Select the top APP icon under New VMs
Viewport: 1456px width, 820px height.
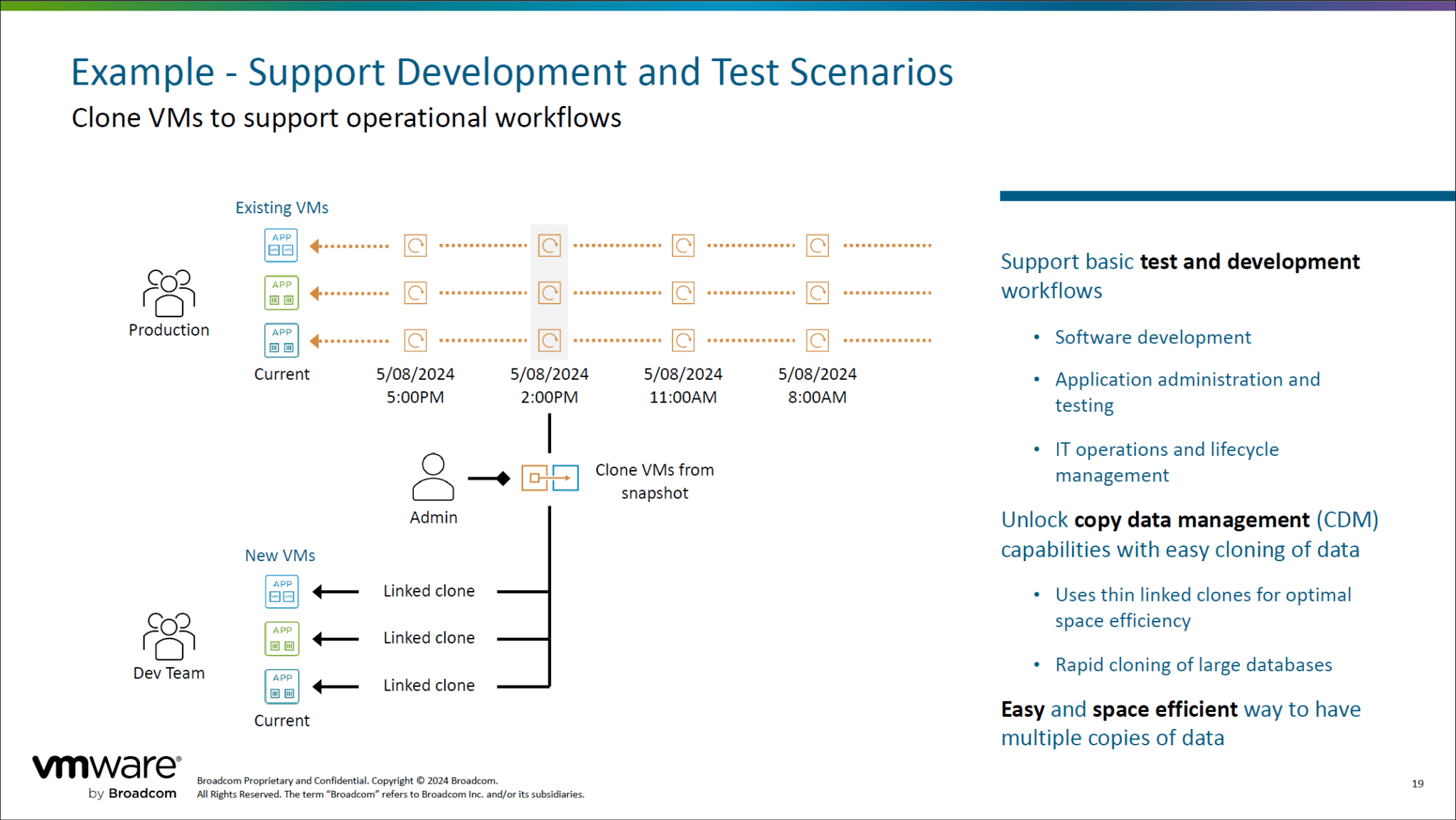pos(282,591)
